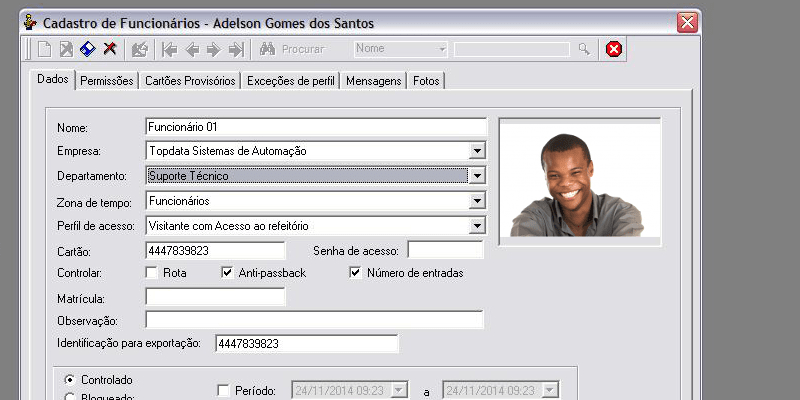Image resolution: width=800 pixels, height=400 pixels.
Task: Click into the Matrícula input field
Action: point(215,296)
